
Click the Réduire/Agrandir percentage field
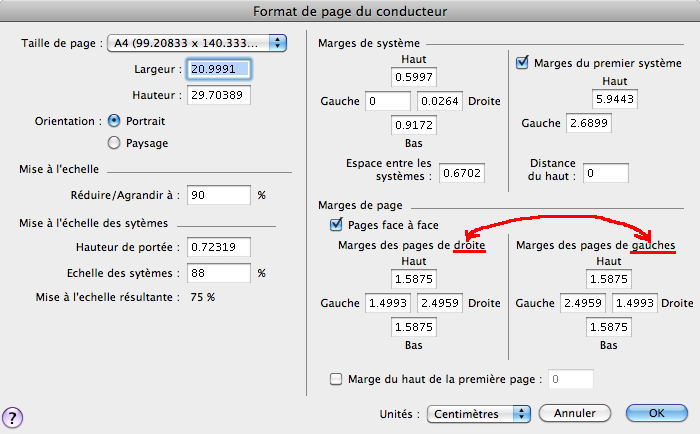pos(218,194)
